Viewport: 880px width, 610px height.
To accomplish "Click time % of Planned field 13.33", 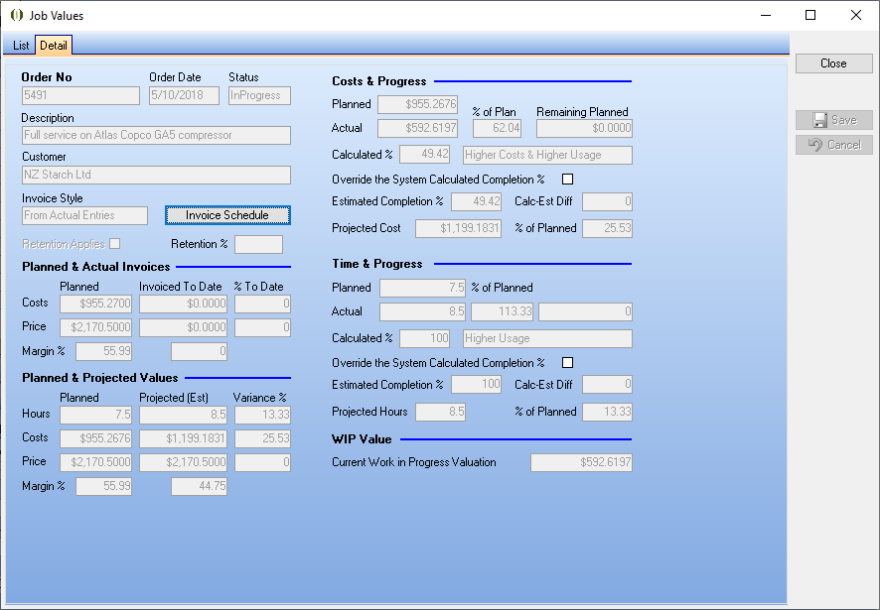I will [x=607, y=412].
